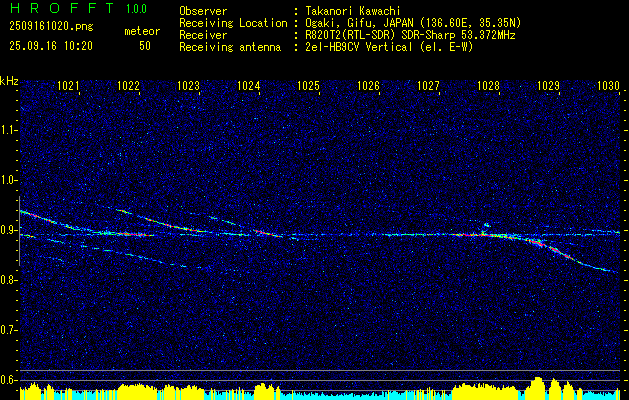The width and height of the screenshot is (629, 400).
Task: Click the Receiving Location label
Action: pyautogui.click(x=233, y=23)
